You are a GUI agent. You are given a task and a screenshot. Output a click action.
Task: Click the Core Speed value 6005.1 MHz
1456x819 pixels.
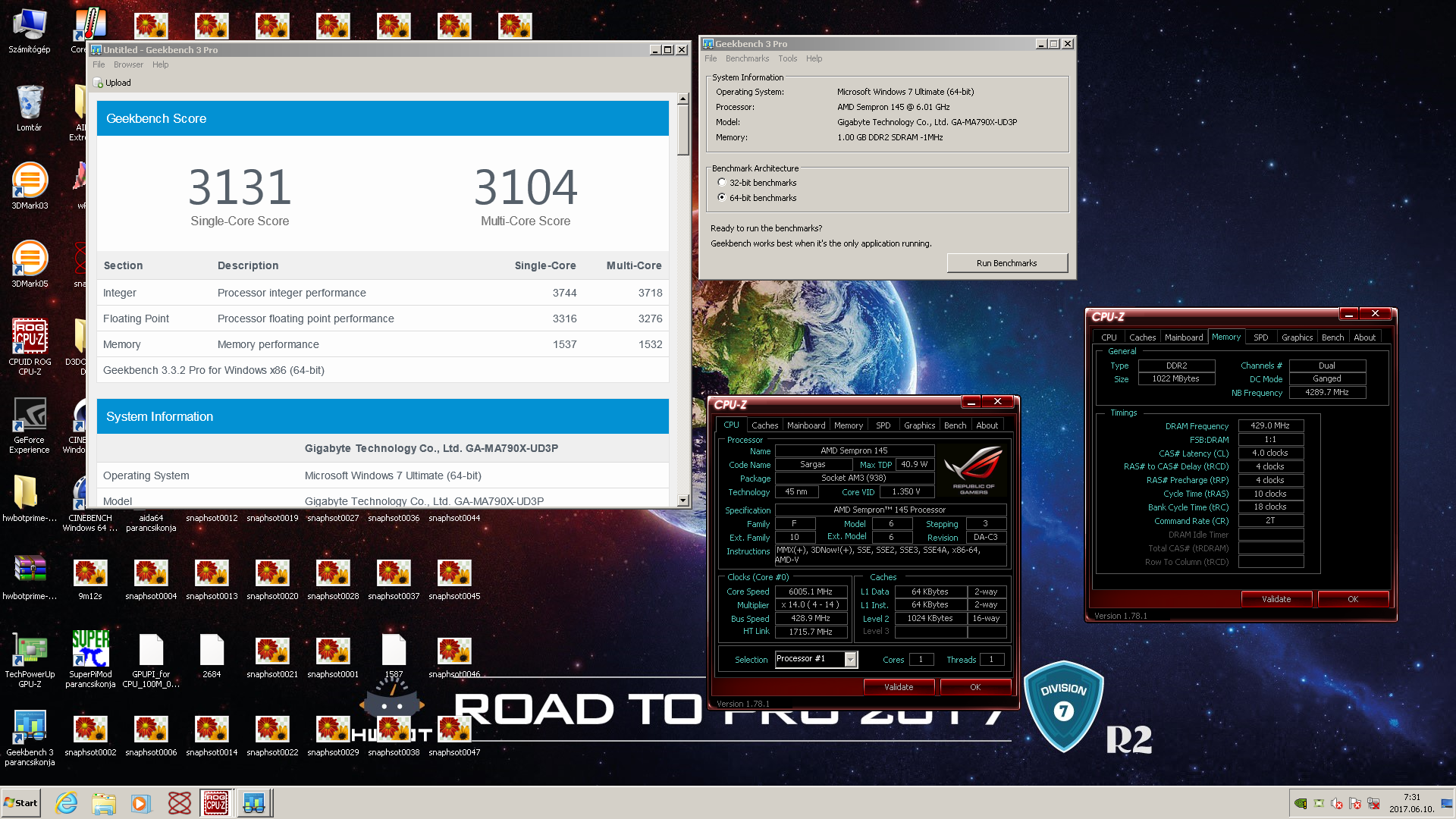click(x=811, y=591)
